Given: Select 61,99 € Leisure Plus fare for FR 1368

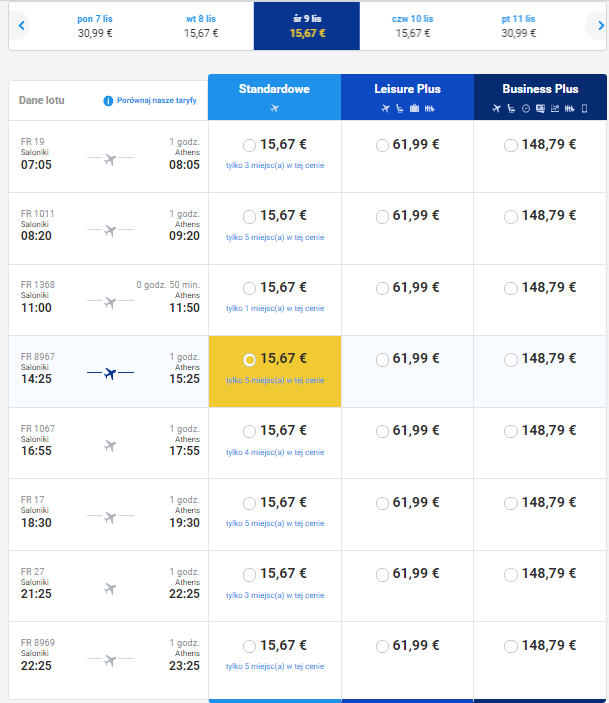Looking at the screenshot, I should point(382,288).
